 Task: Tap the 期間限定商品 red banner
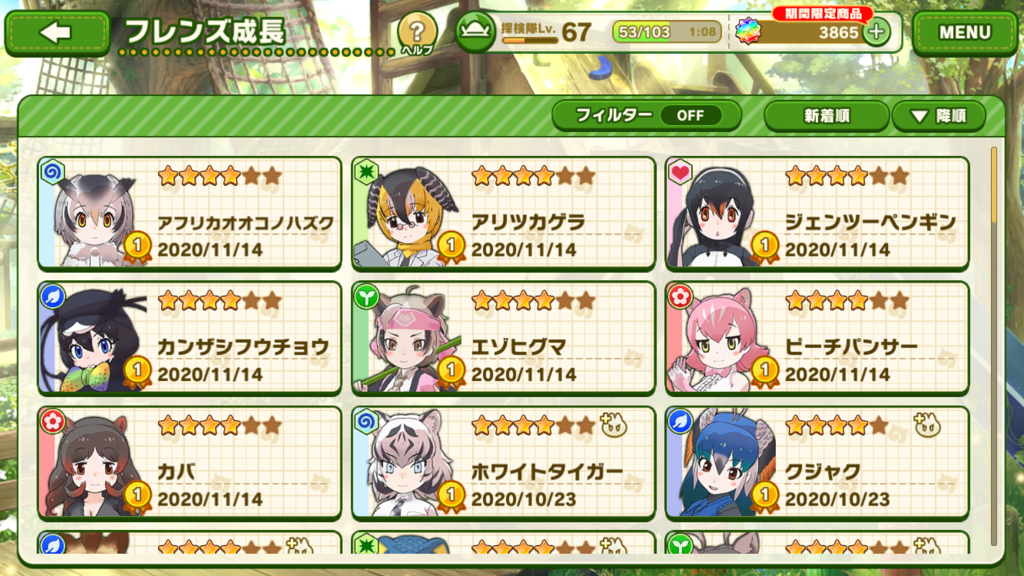[x=823, y=14]
